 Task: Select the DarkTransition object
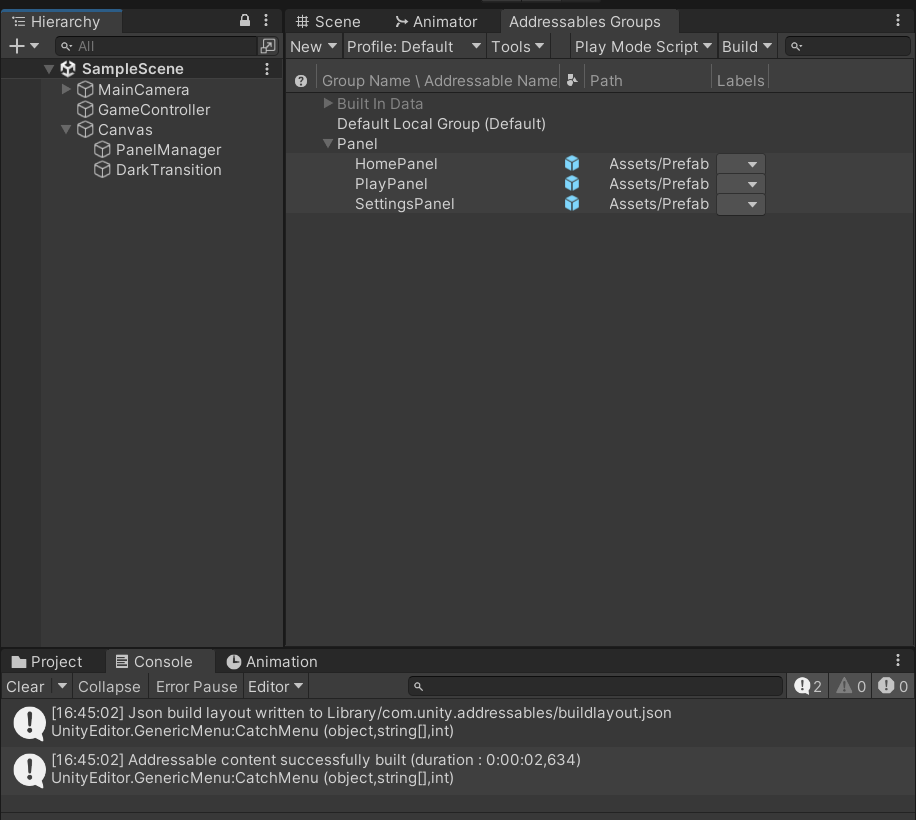pyautogui.click(x=168, y=170)
